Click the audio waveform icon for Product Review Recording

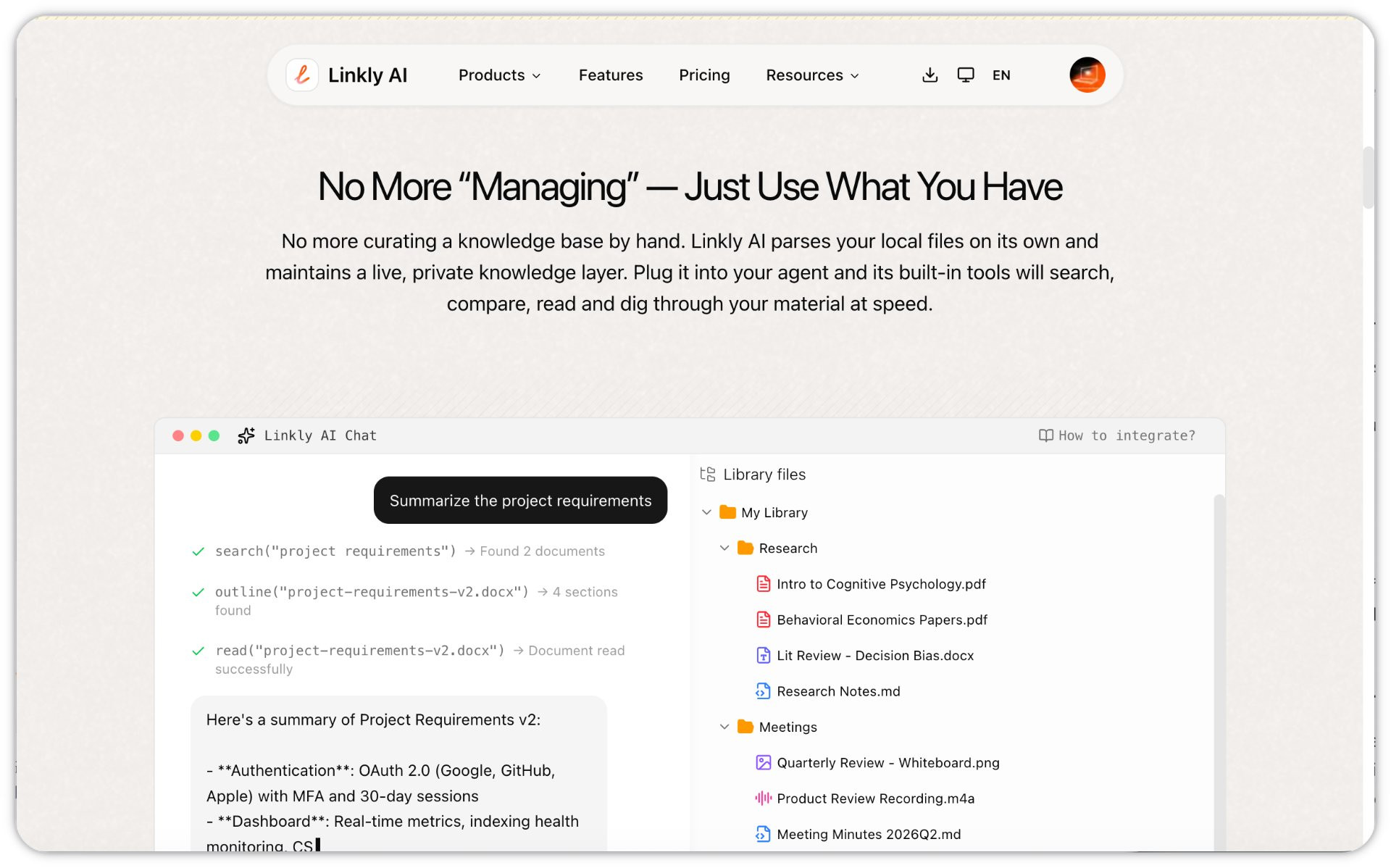tap(763, 798)
